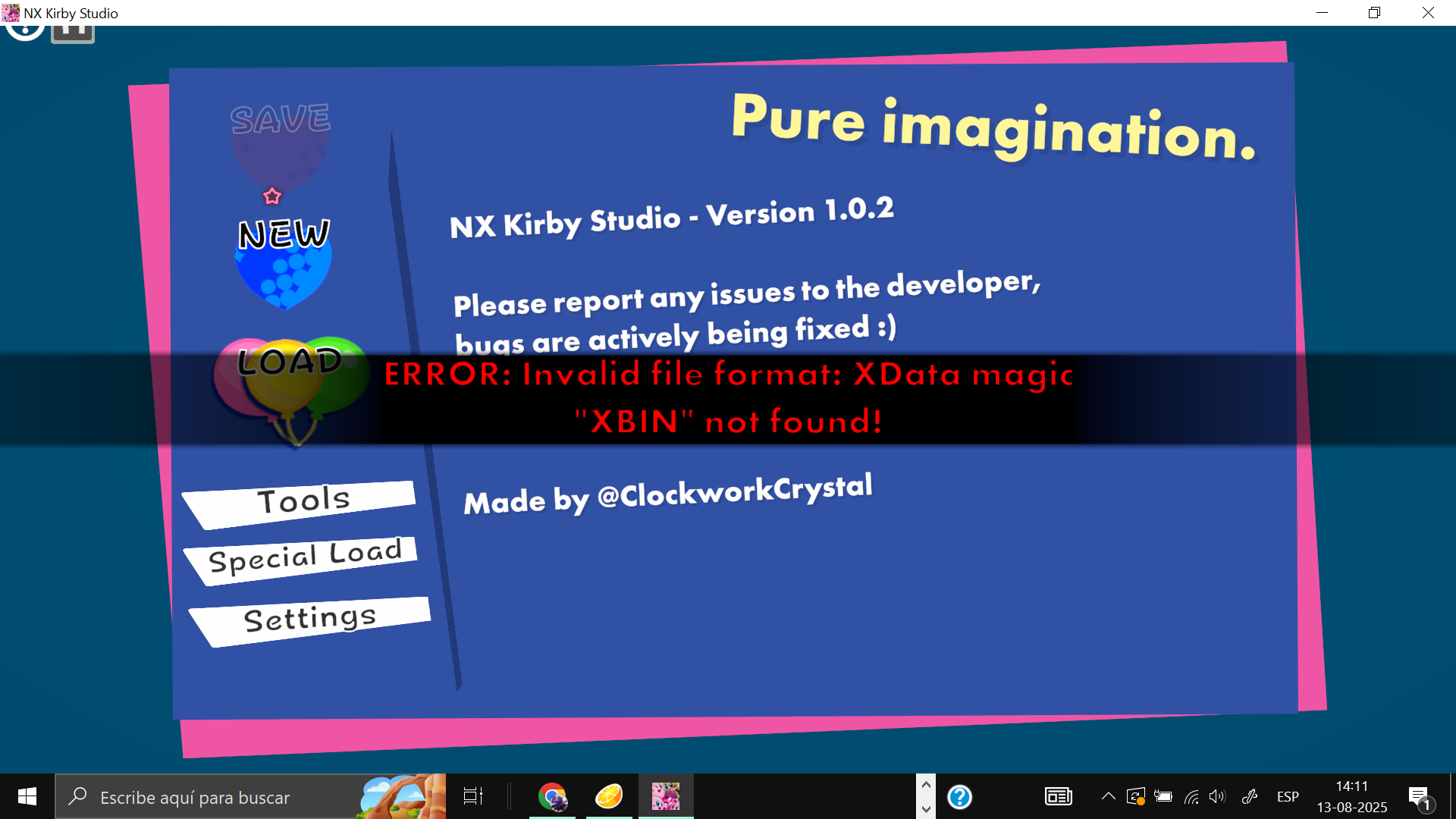This screenshot has width=1456, height=819.
Task: Open the Windows Start menu
Action: [x=27, y=796]
